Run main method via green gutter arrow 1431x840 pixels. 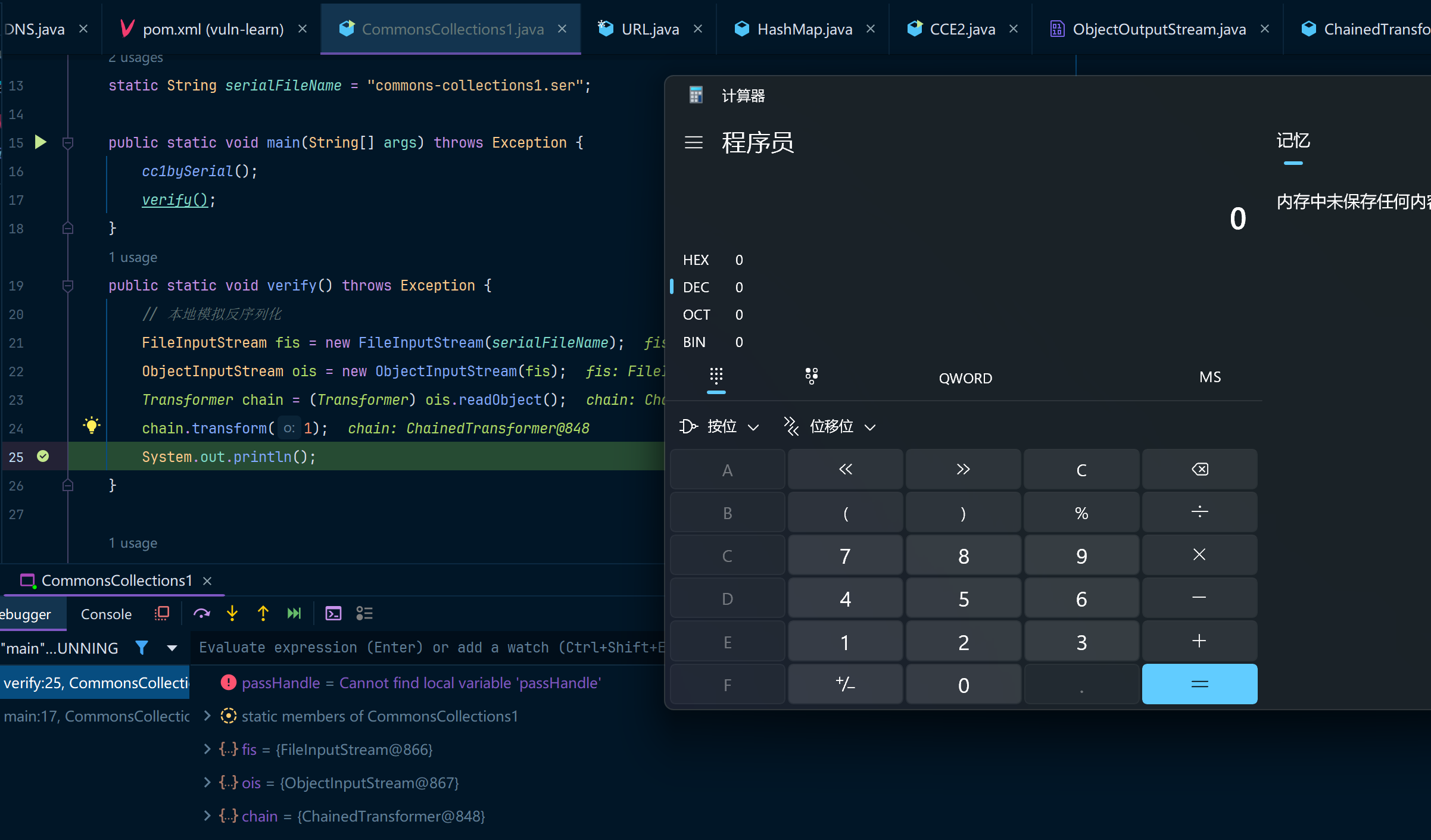click(x=40, y=142)
